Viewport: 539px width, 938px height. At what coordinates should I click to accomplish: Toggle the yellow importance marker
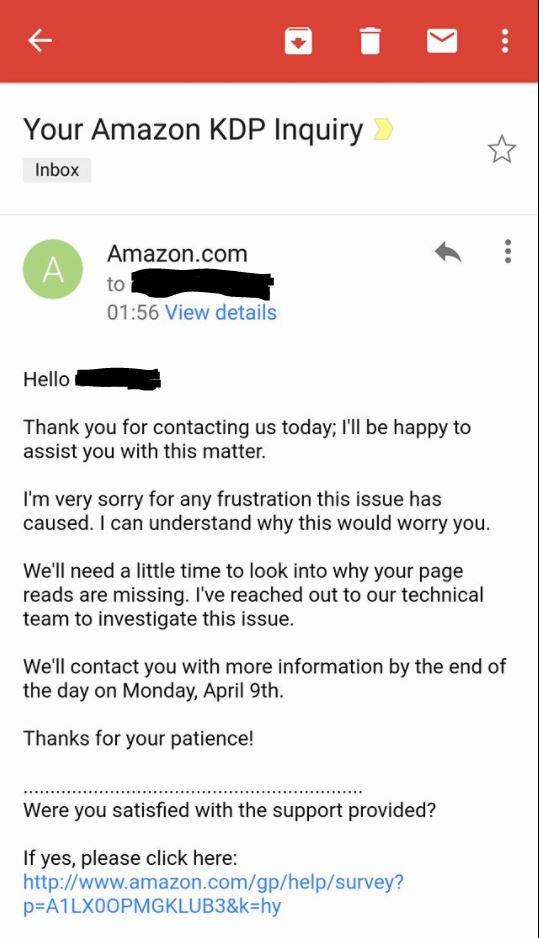pos(383,129)
